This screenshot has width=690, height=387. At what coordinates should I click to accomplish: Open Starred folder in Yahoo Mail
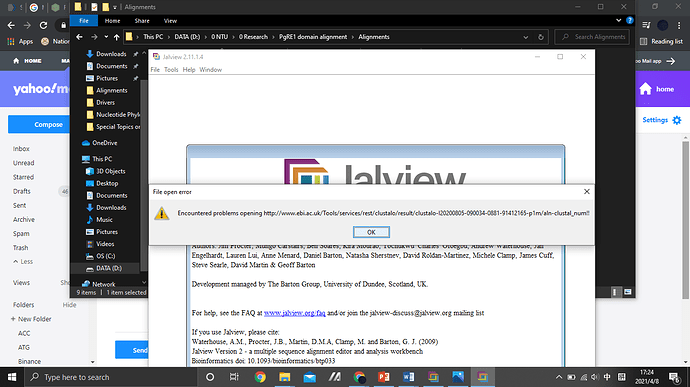pyautogui.click(x=23, y=177)
